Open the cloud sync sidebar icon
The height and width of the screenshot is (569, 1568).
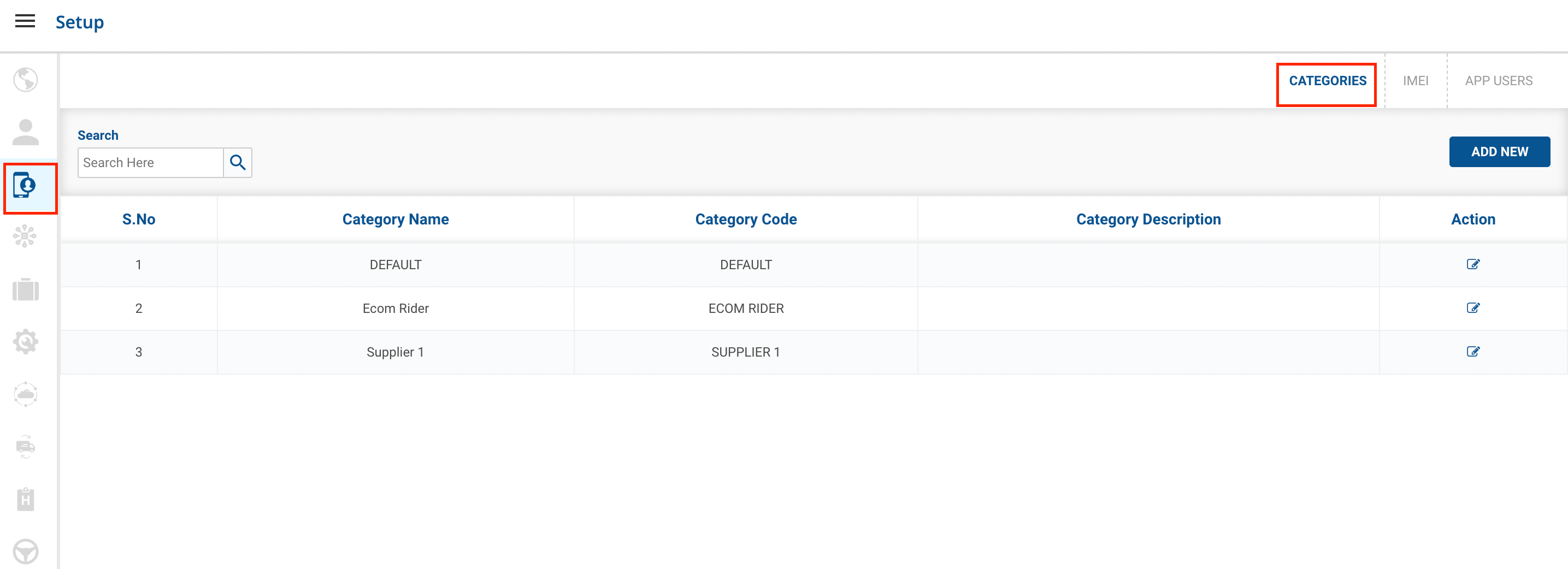(x=26, y=394)
